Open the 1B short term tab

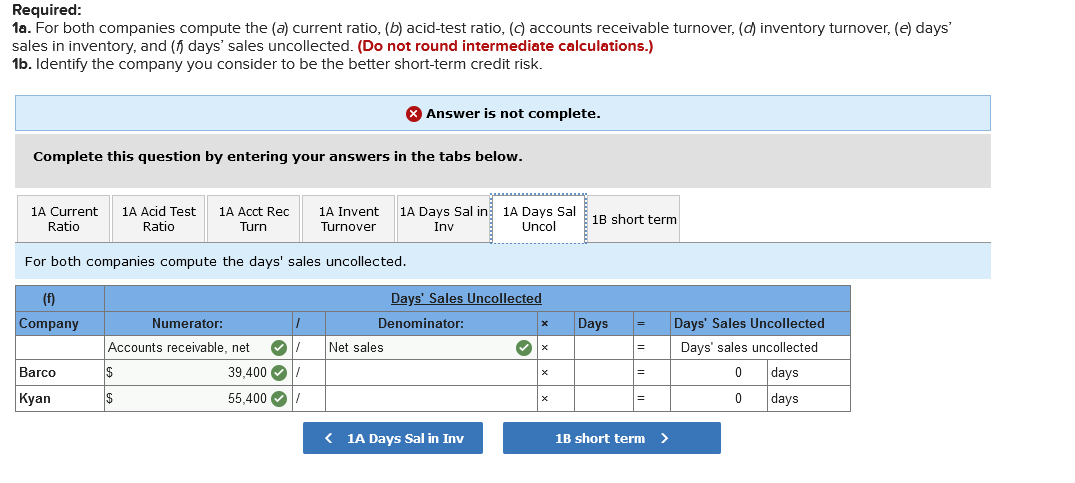click(634, 219)
